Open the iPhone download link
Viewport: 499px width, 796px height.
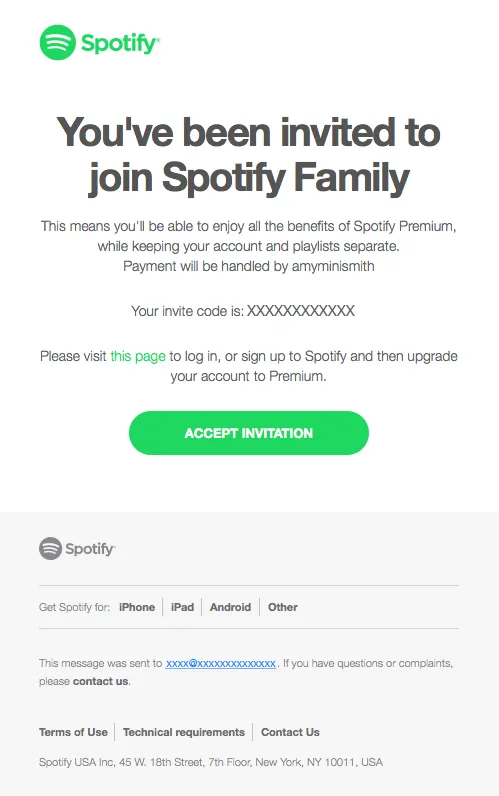[x=137, y=607]
